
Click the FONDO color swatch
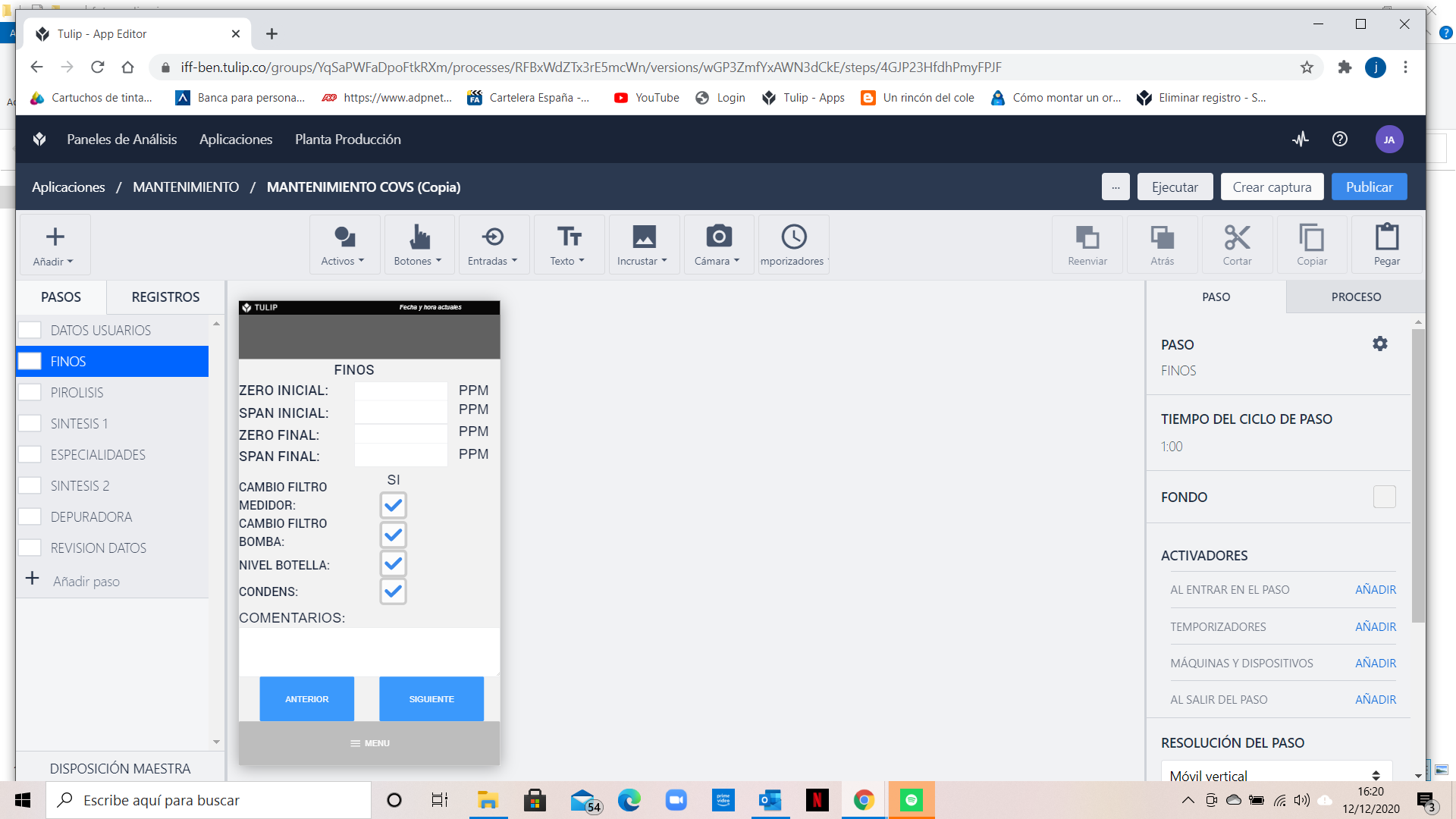click(1384, 497)
